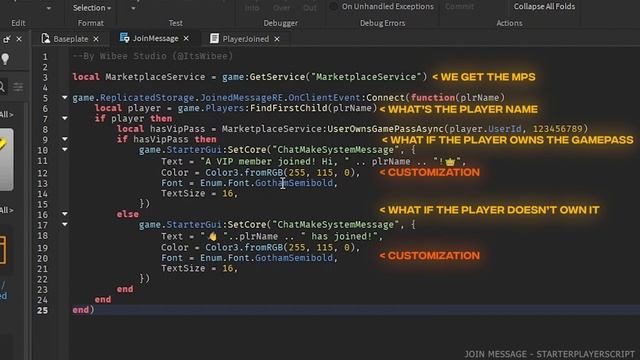Screen dimensions: 640x360
Task: Click the 123456789 gamepass id
Action: 558,129
